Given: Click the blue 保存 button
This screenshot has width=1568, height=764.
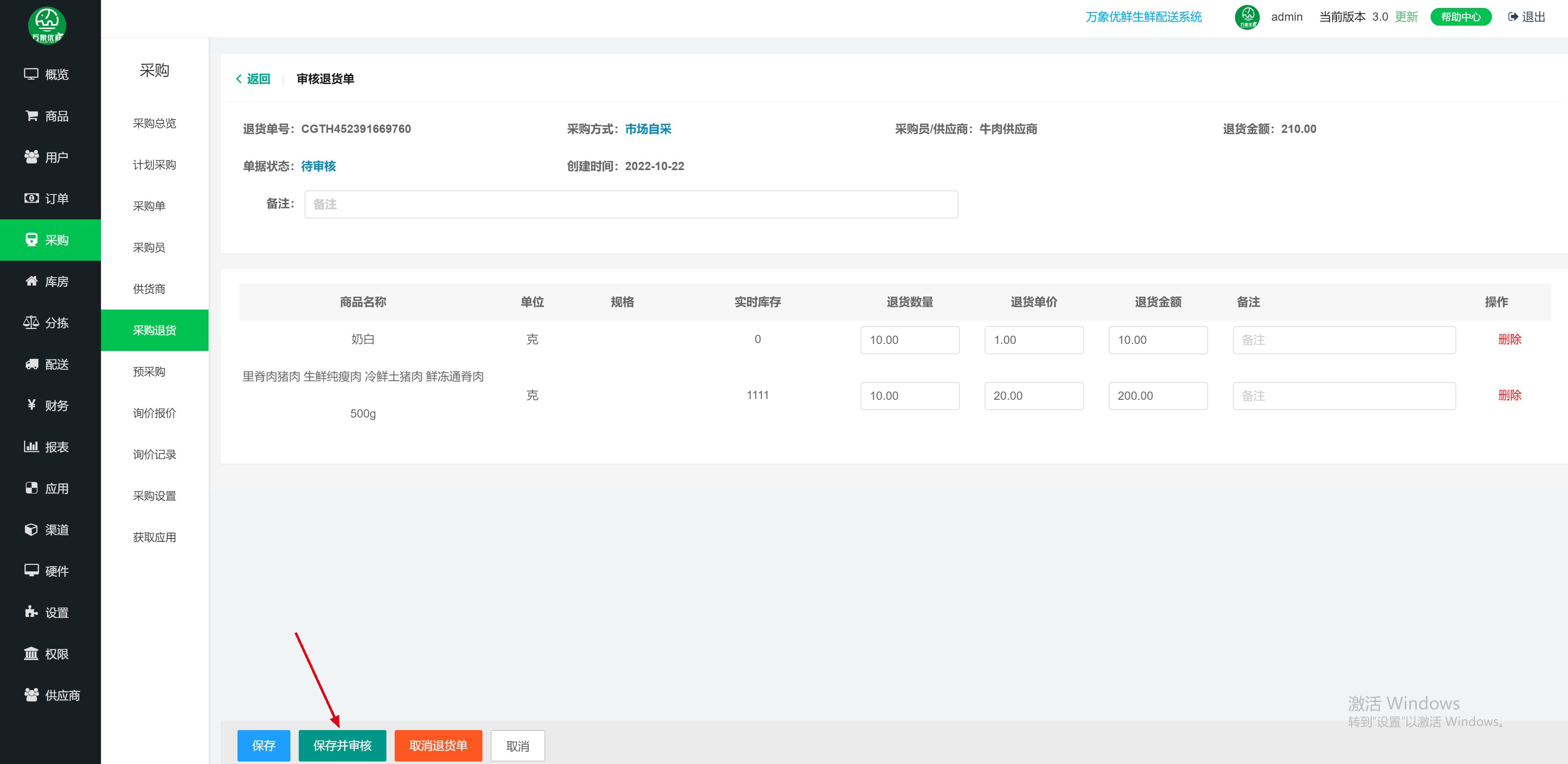Looking at the screenshot, I should [x=264, y=746].
